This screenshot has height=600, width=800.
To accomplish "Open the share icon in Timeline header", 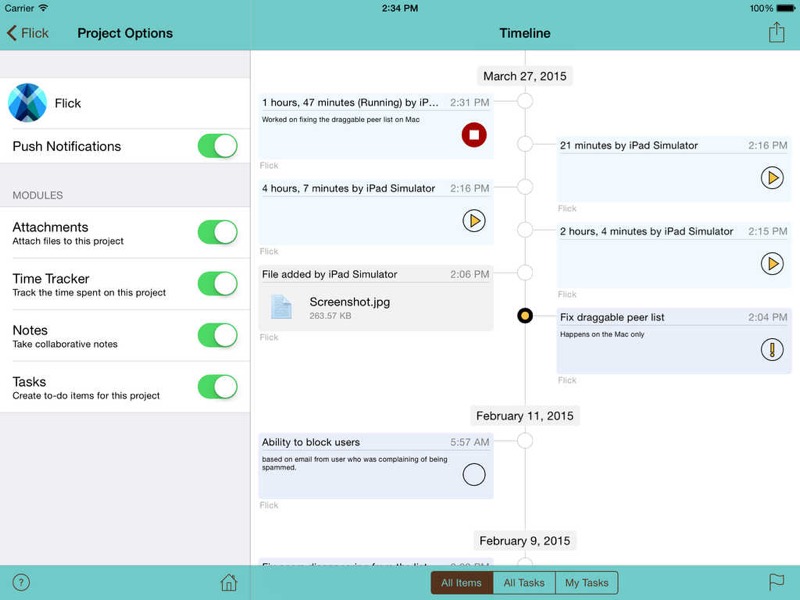I will pyautogui.click(x=776, y=33).
